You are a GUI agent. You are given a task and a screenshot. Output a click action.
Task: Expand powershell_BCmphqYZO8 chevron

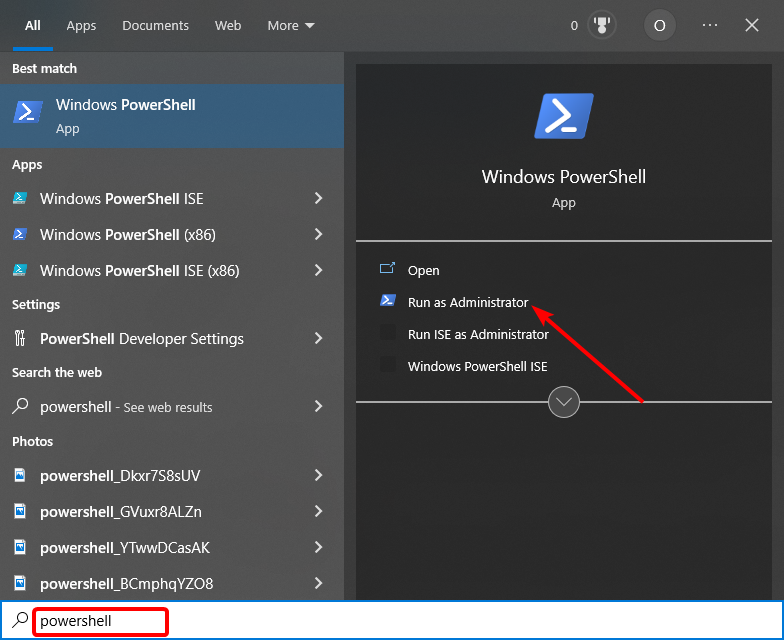coord(318,584)
